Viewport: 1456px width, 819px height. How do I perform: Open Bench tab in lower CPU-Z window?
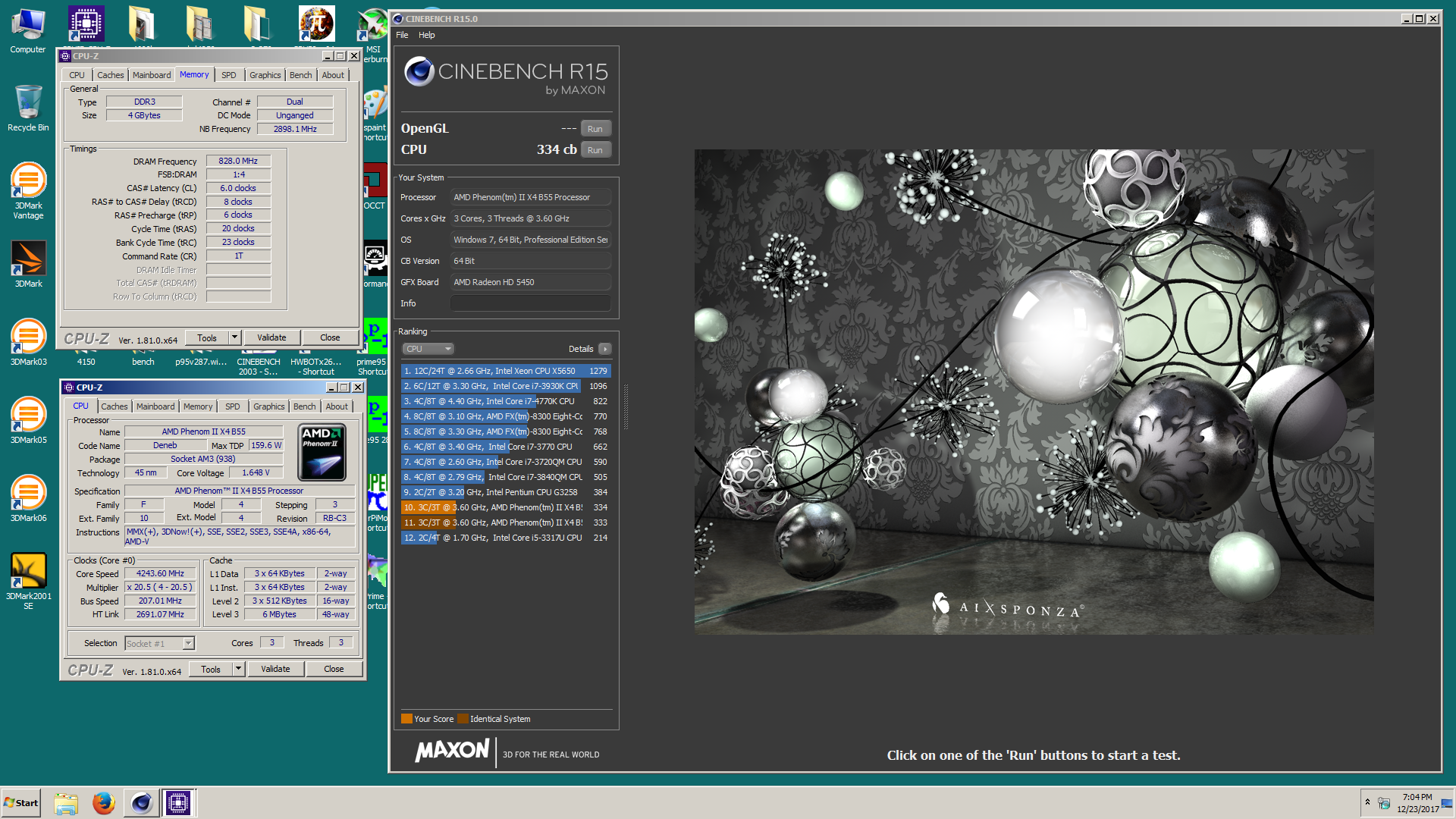304,406
